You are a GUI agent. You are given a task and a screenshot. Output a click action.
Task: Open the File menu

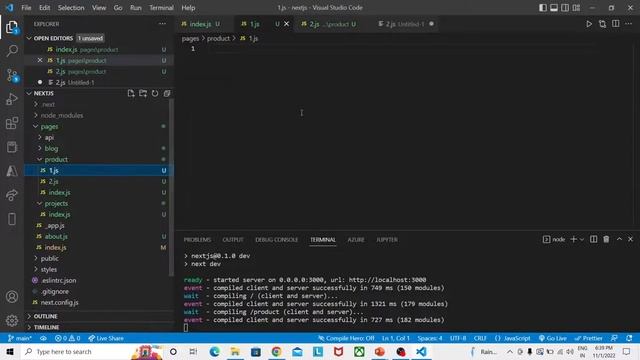[26, 8]
